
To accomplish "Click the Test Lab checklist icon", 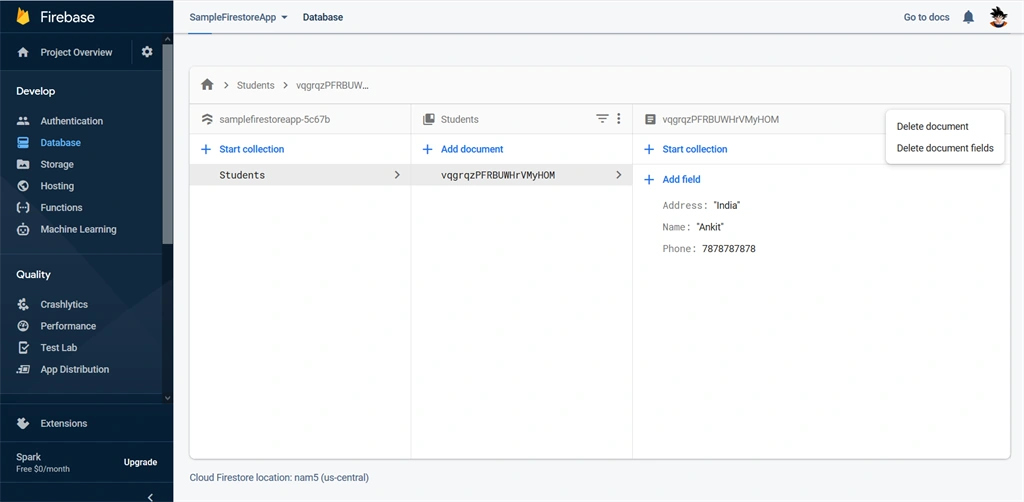I will (x=24, y=347).
